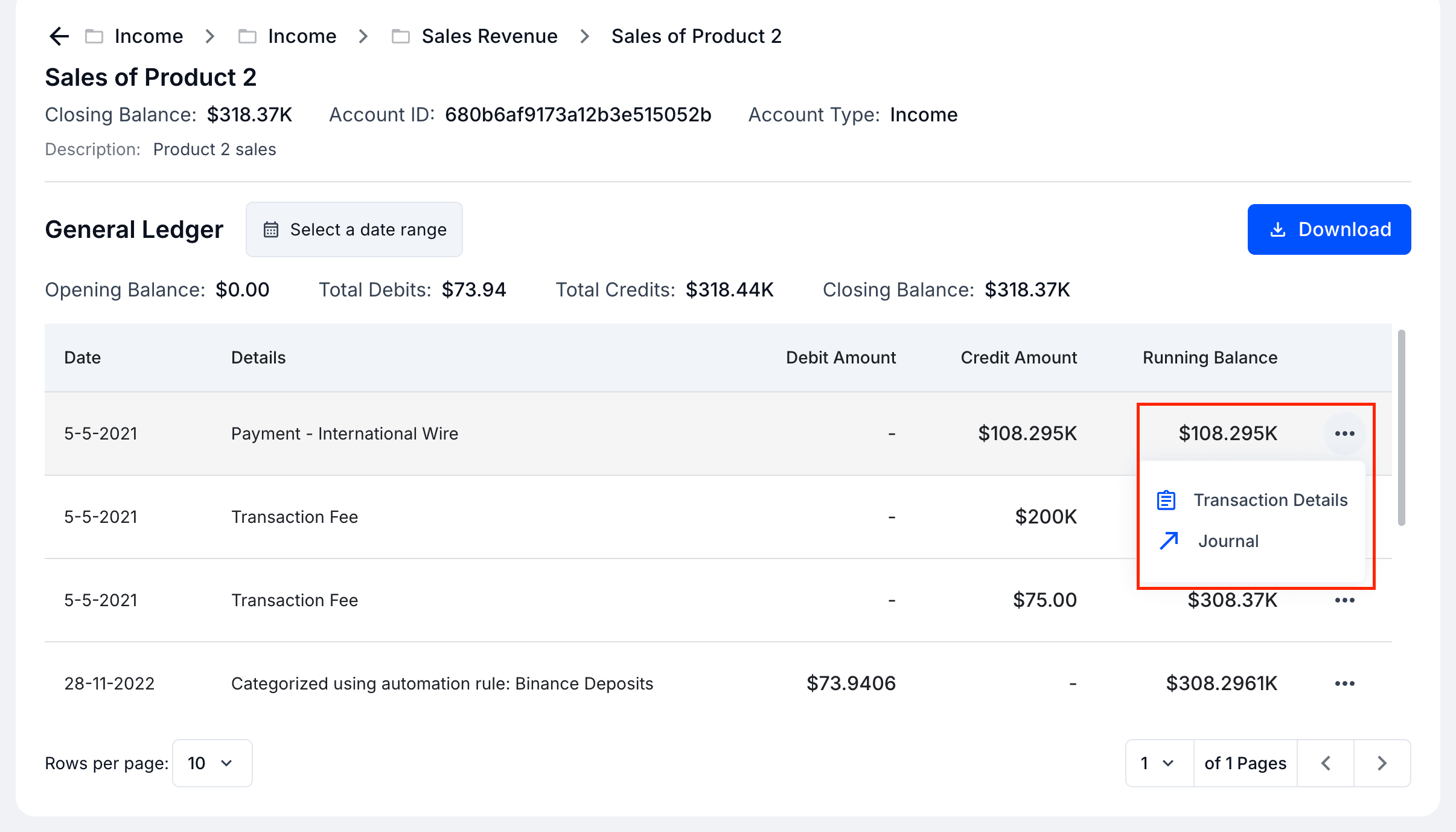Click the Download button

(x=1329, y=229)
